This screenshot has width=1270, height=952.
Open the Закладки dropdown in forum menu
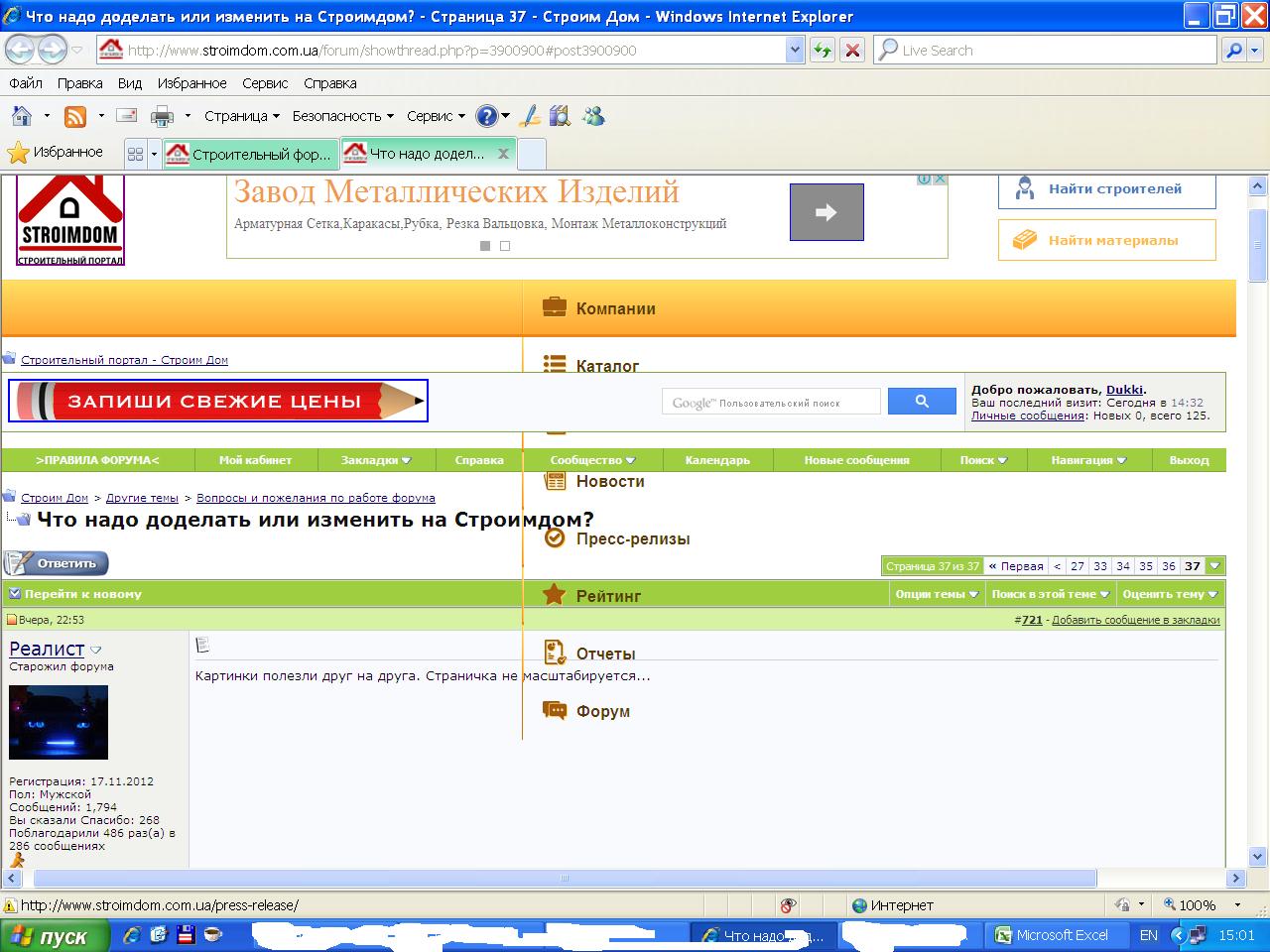coord(375,460)
